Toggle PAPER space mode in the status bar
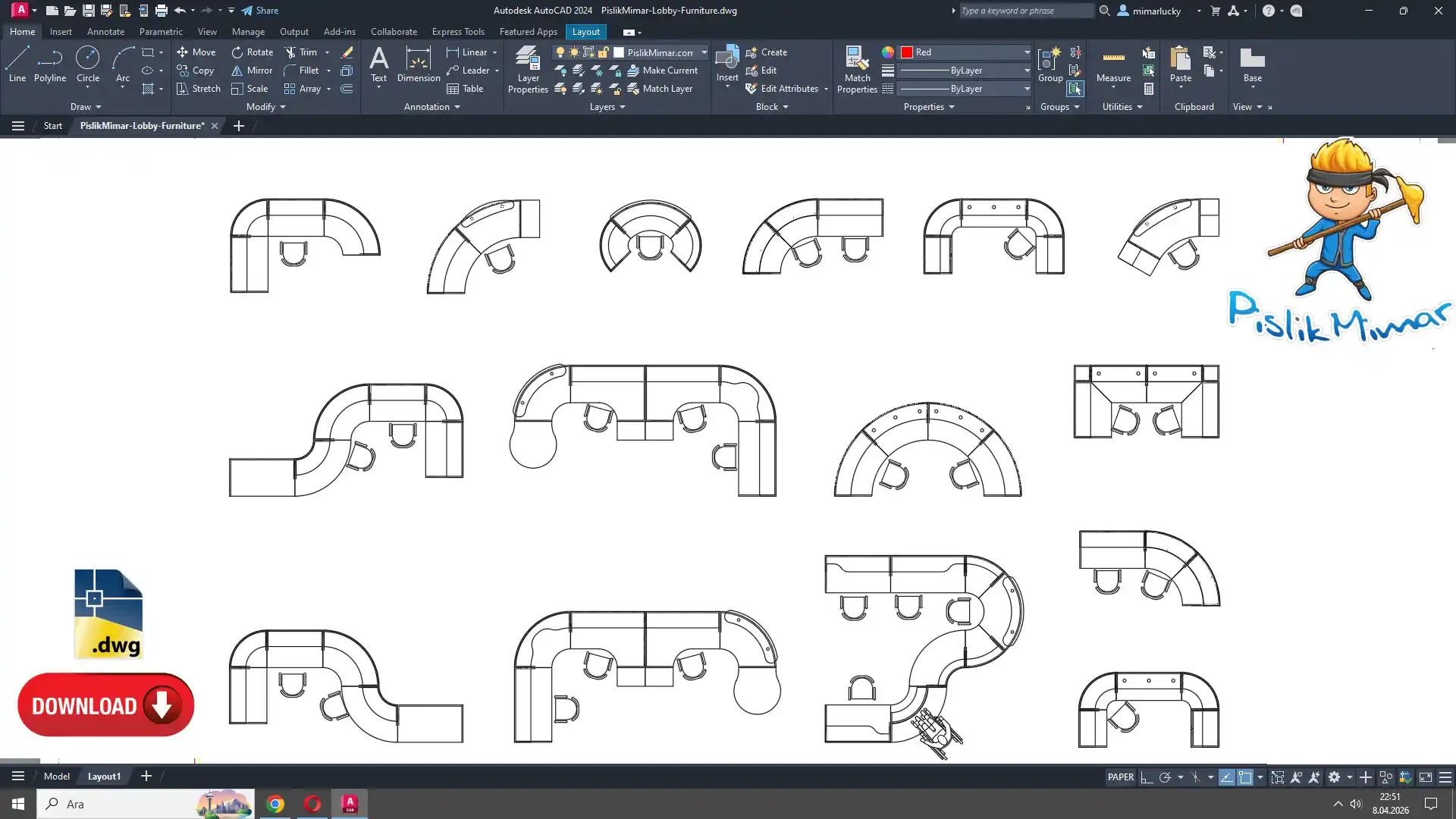1456x819 pixels. click(1120, 777)
